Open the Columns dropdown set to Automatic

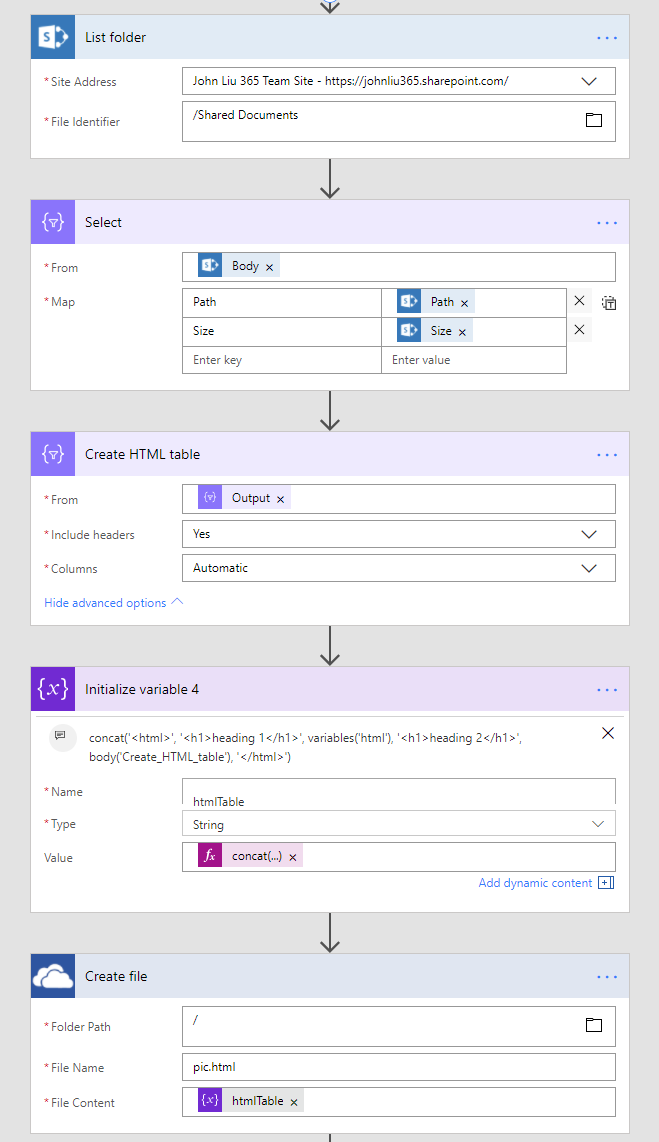pyautogui.click(x=589, y=568)
